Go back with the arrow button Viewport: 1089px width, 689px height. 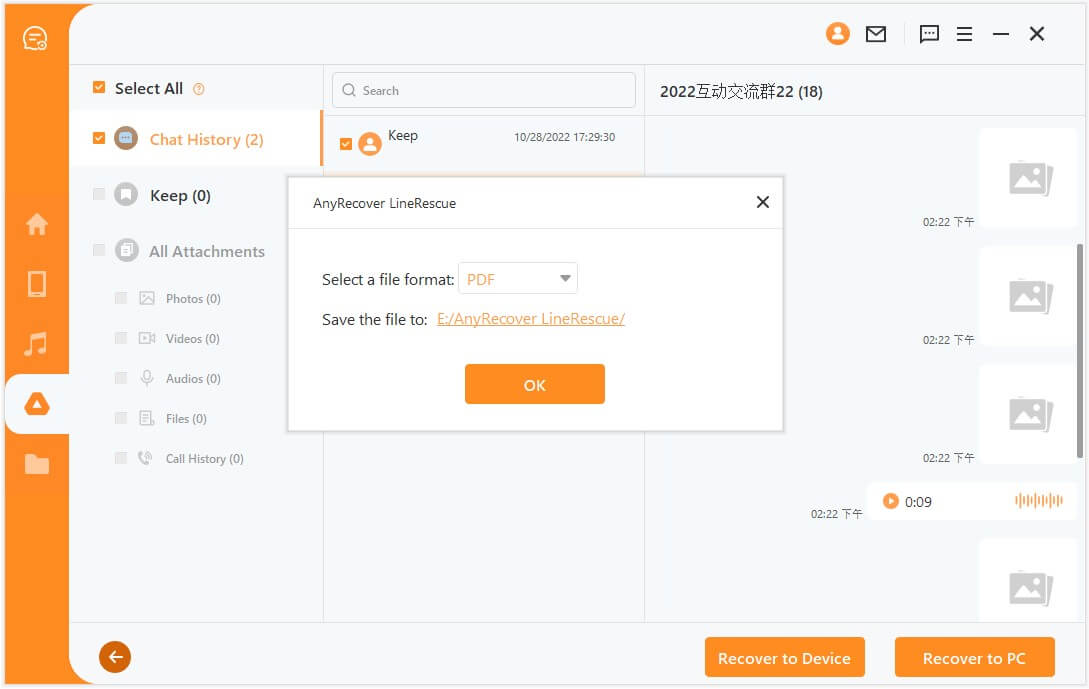click(x=115, y=656)
